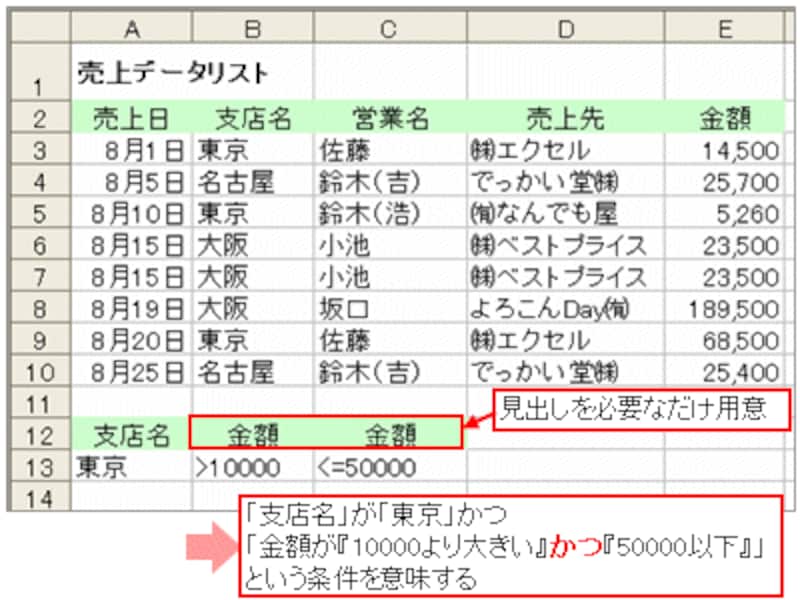Select 23,500 amount in row 6
The width and height of the screenshot is (800, 600).
[x=724, y=244]
